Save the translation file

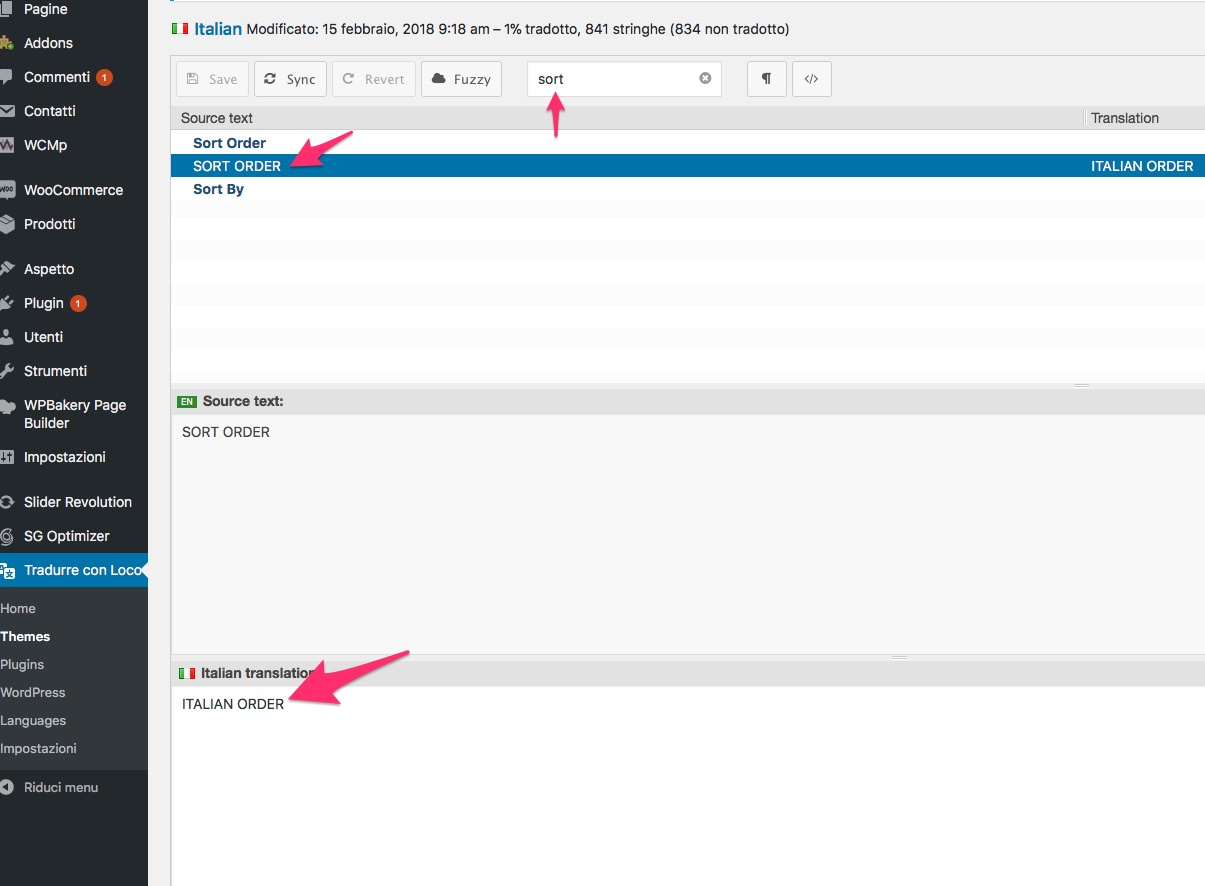[x=212, y=79]
